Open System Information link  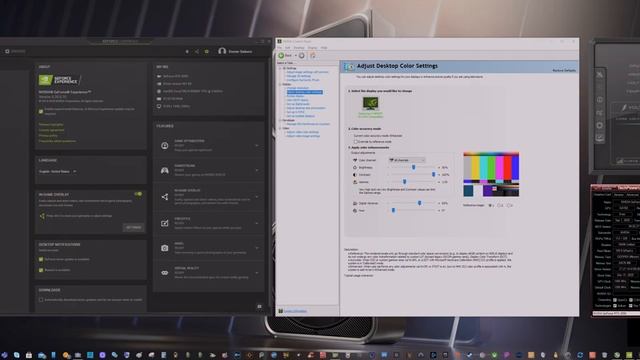coord(295,311)
